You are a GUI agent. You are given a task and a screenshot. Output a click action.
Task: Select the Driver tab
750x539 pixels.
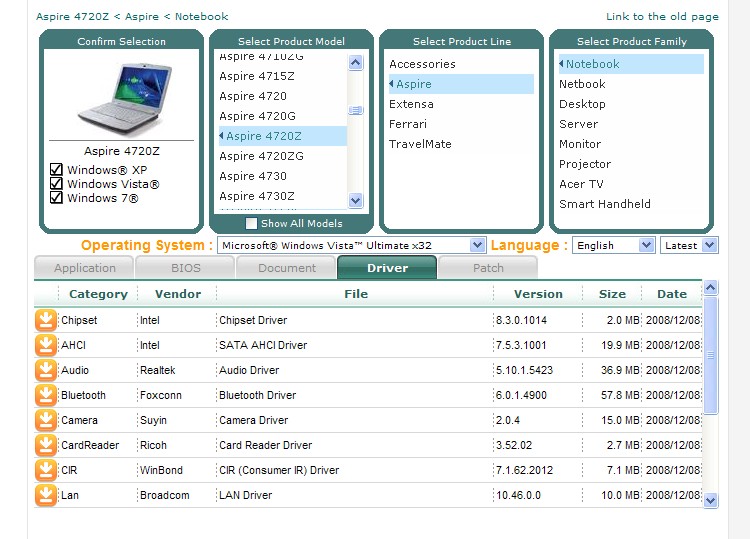point(387,268)
